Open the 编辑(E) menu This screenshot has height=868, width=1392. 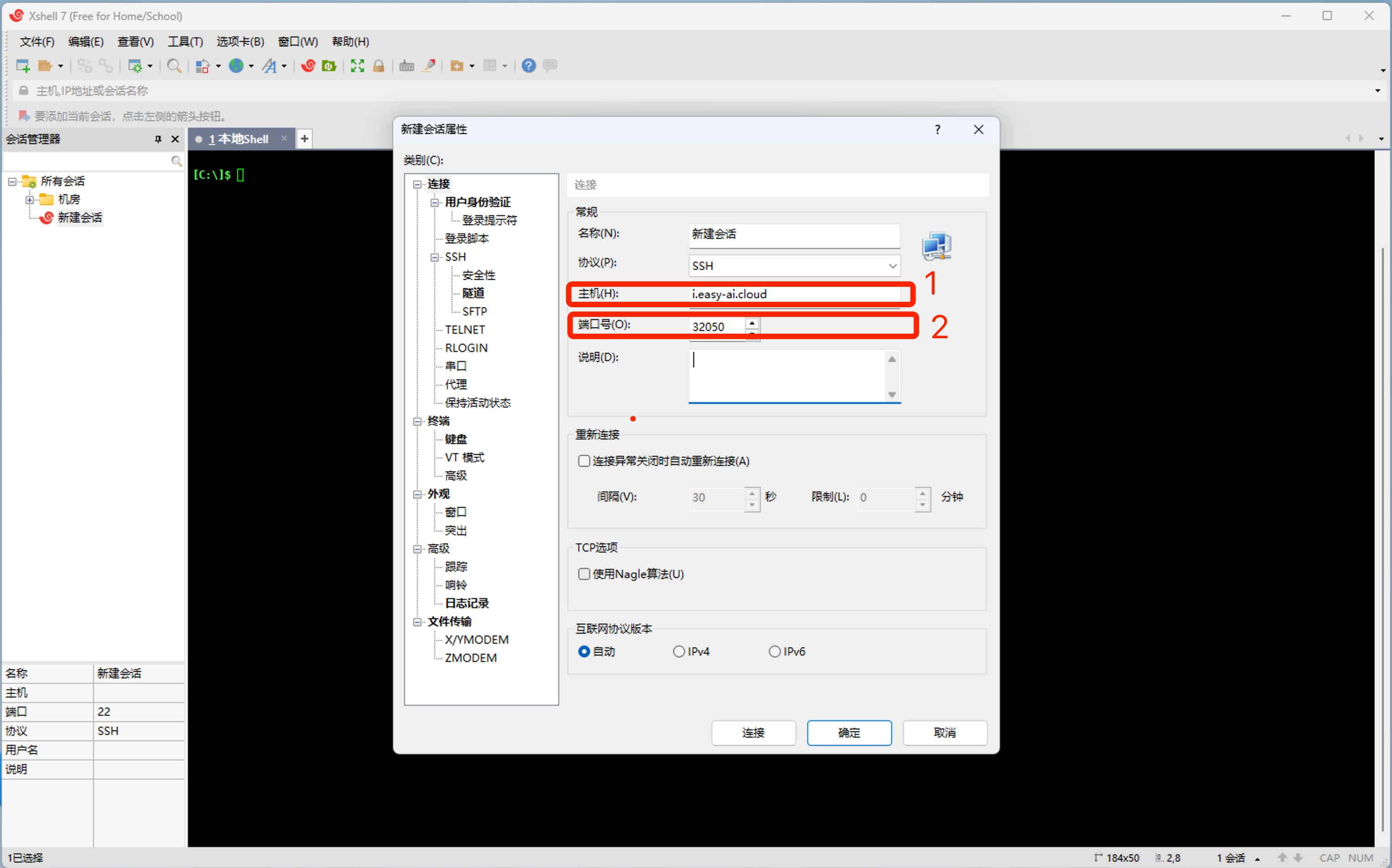[x=86, y=41]
